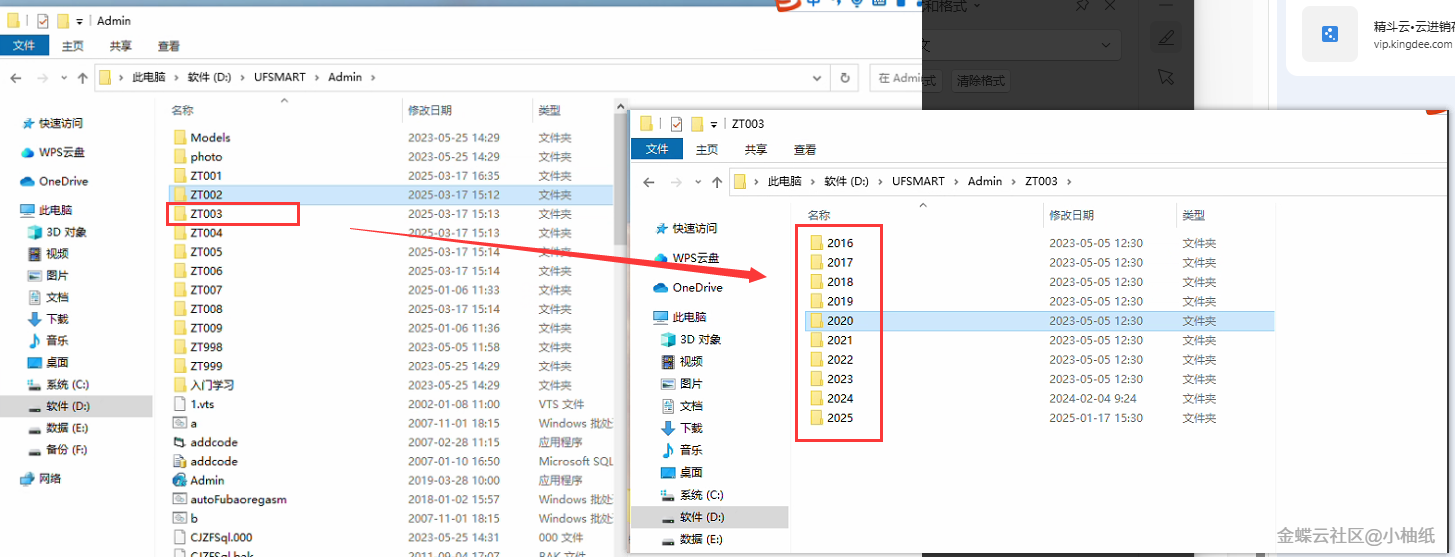The width and height of the screenshot is (1455, 557).
Task: Select OneDrive in the Admin window sidebar
Action: pos(63,182)
